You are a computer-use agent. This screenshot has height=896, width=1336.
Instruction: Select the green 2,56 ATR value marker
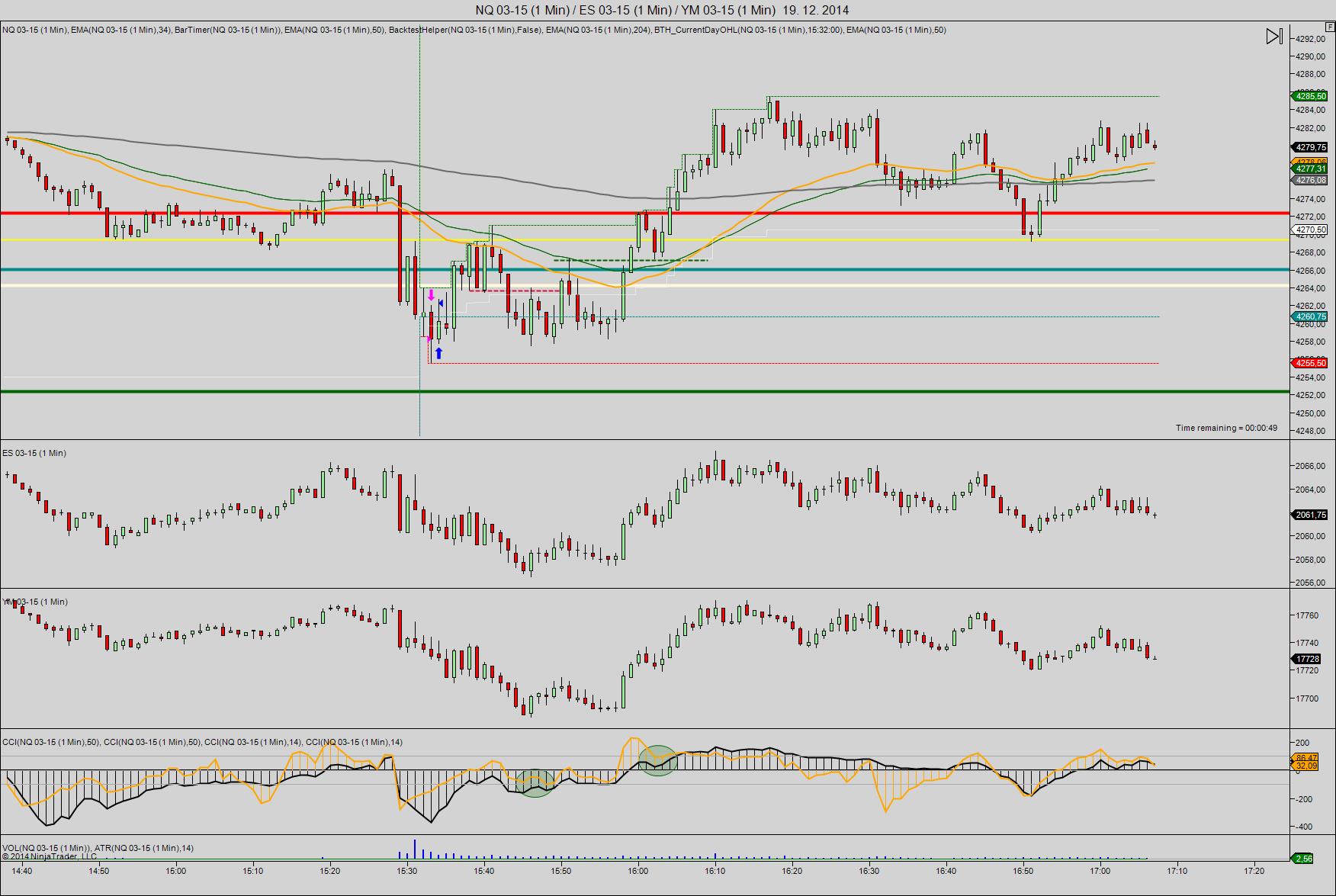click(x=1303, y=859)
